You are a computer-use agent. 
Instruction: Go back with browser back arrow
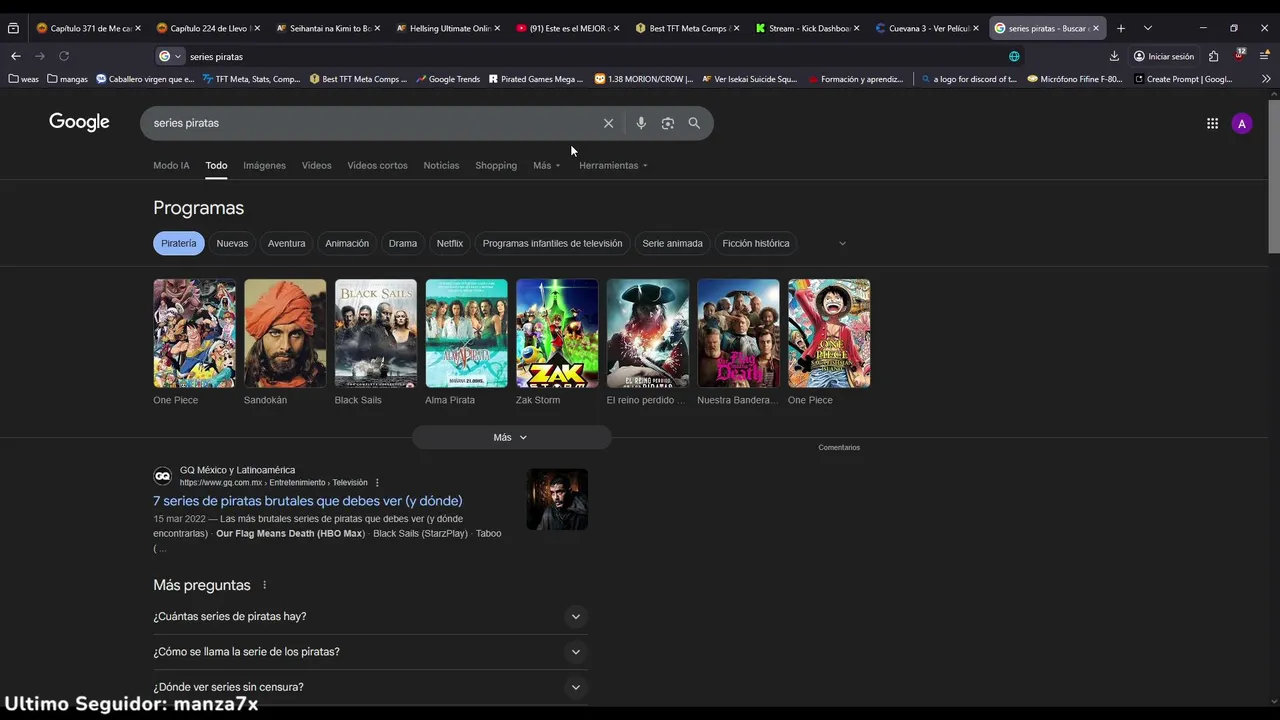[x=16, y=56]
